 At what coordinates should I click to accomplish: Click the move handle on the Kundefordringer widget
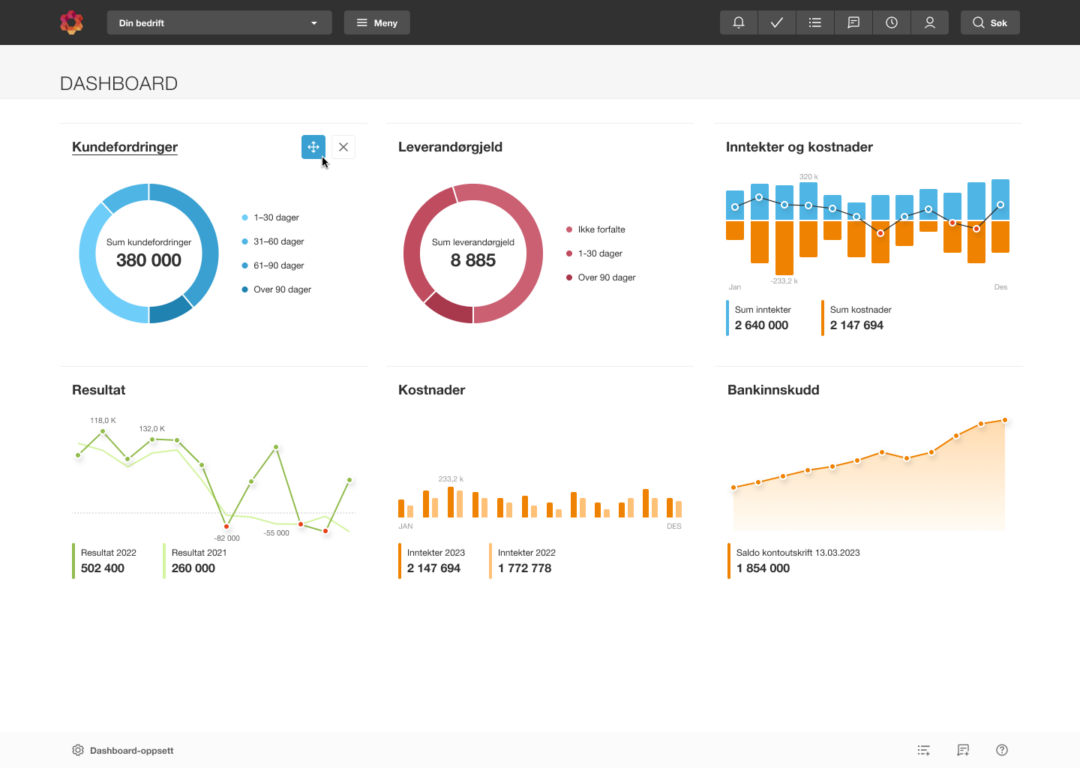[x=313, y=147]
